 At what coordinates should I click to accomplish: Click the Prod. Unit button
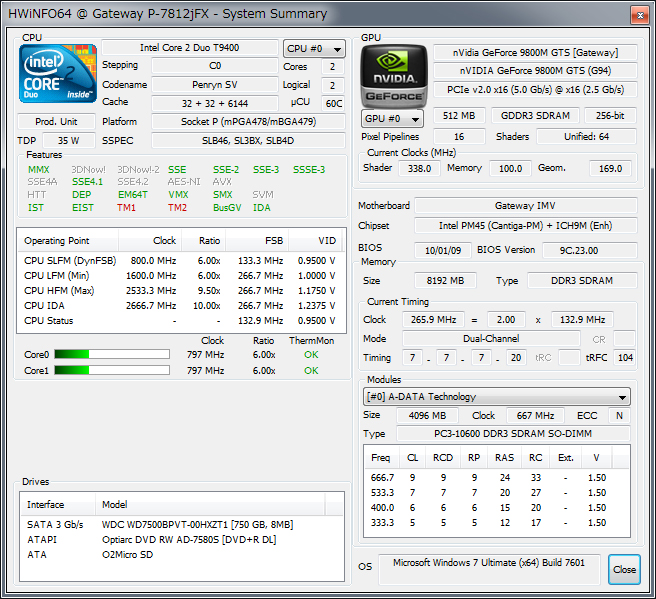coord(56,122)
